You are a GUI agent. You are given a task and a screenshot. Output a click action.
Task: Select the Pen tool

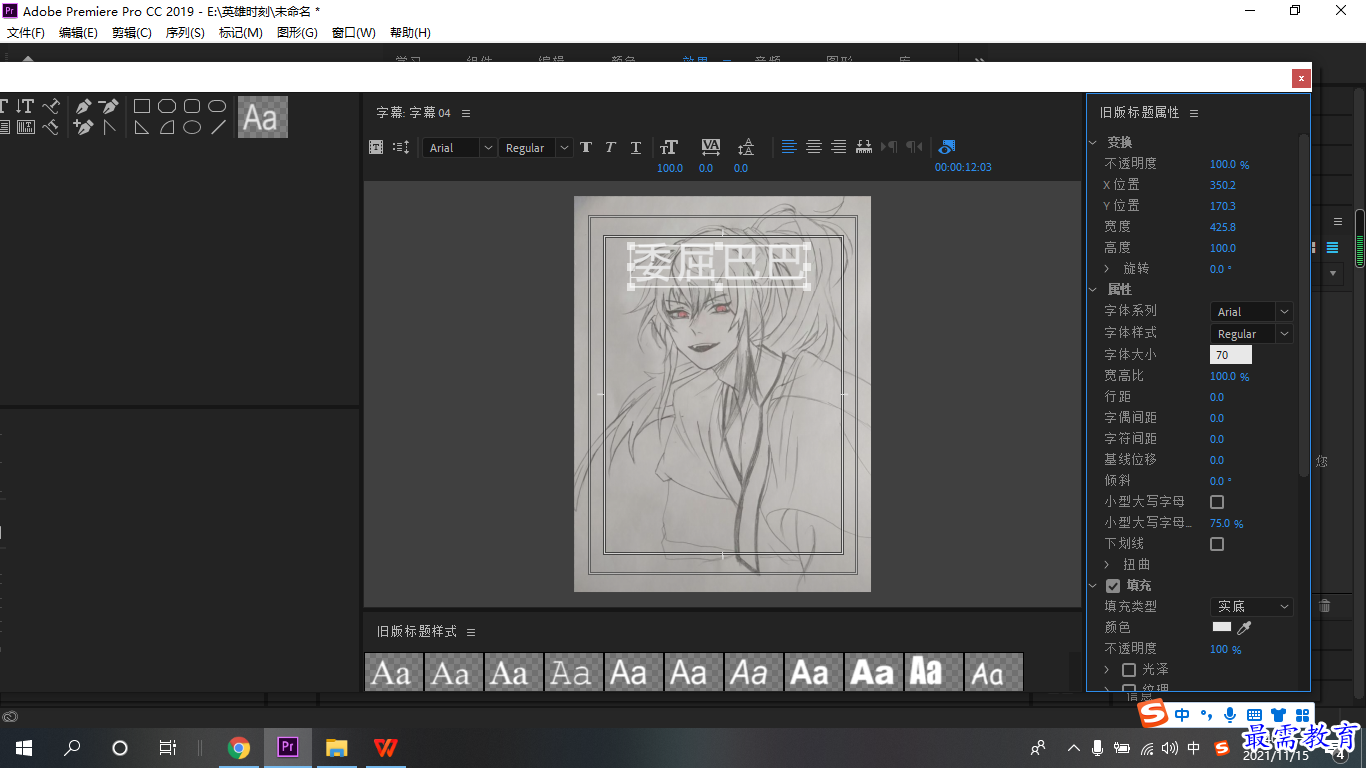tap(83, 106)
